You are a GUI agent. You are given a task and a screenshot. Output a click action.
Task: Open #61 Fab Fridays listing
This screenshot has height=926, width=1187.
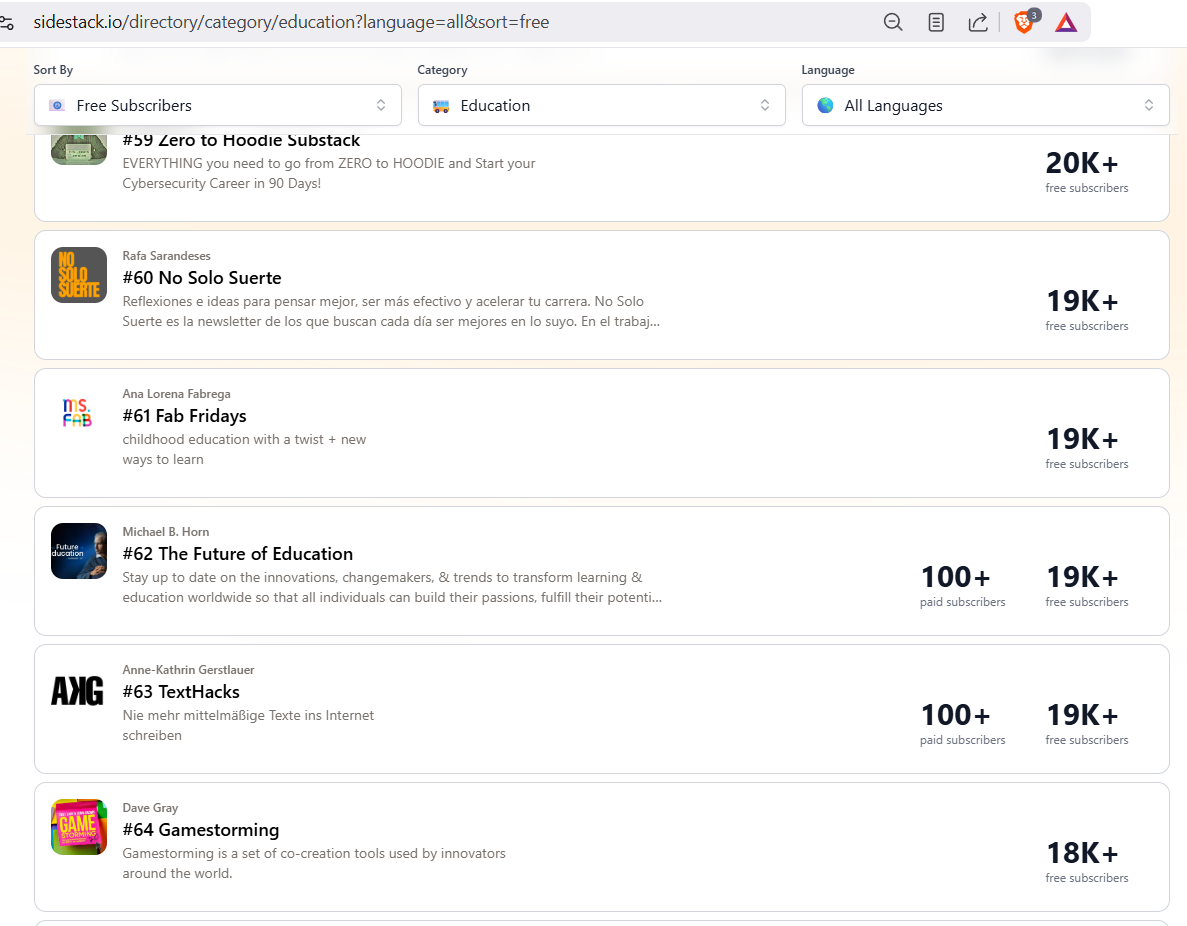tap(185, 416)
